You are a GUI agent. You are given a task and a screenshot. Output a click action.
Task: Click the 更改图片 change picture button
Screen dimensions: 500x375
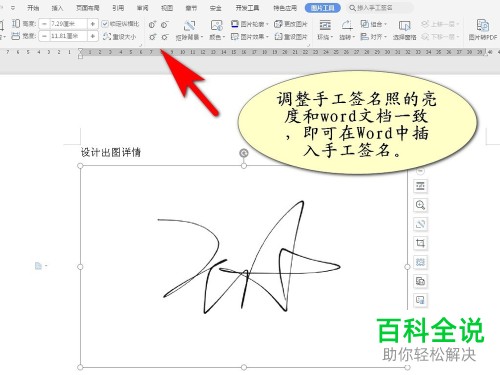[x=291, y=24]
